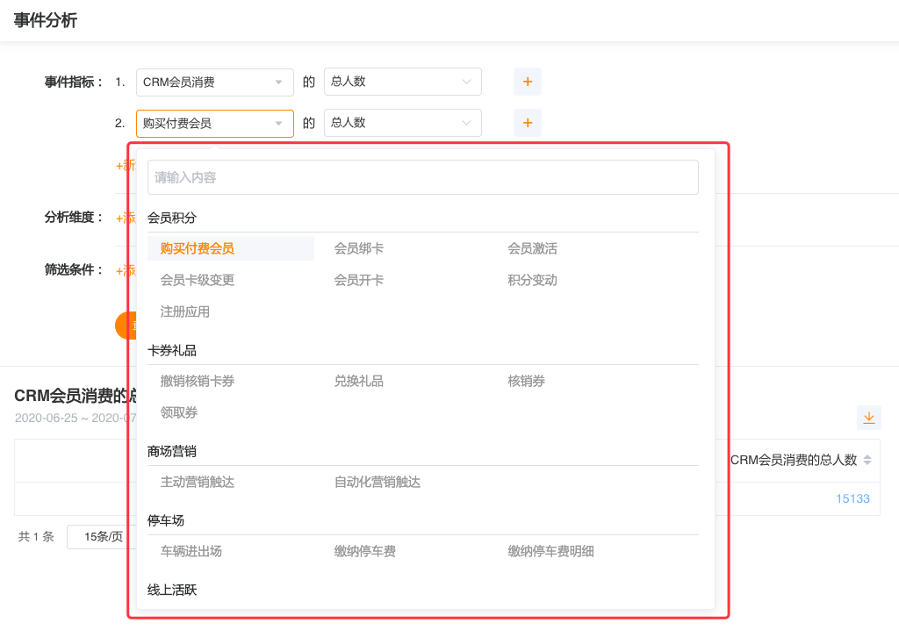Select 自动化营销触达 under 商场营销
Screen dimensions: 899x625
pyautogui.click(x=377, y=482)
